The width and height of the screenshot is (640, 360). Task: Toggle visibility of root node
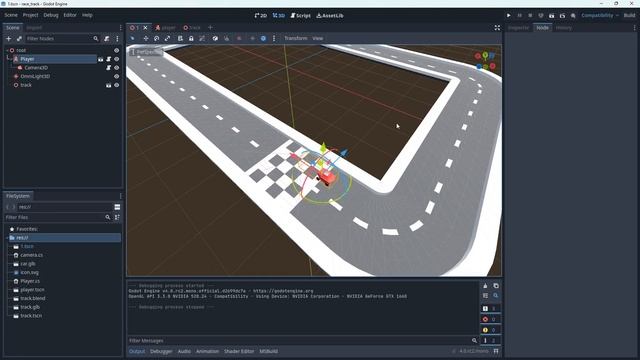(117, 51)
